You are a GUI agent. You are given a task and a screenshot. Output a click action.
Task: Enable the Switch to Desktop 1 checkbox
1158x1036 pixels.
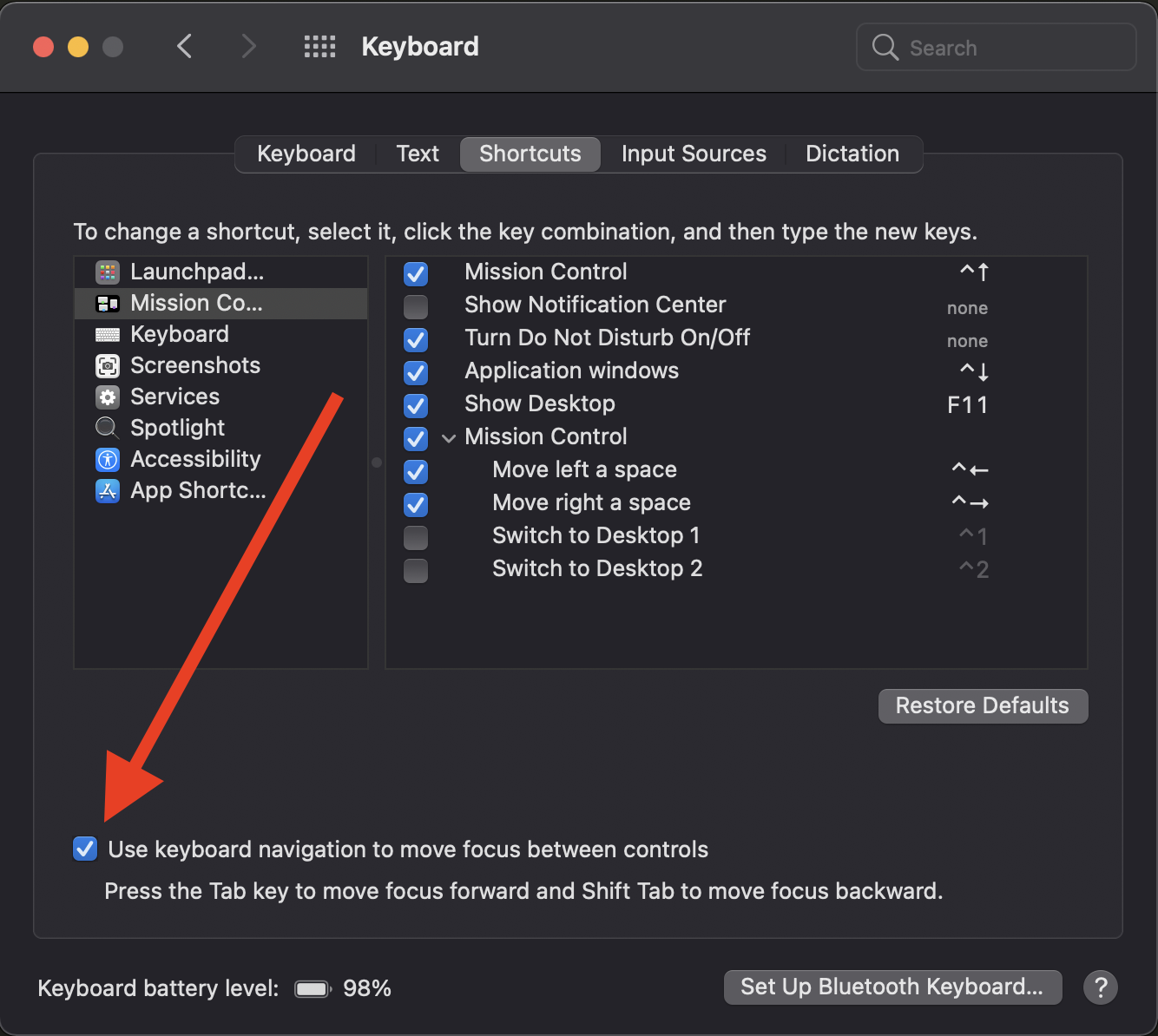tap(416, 537)
